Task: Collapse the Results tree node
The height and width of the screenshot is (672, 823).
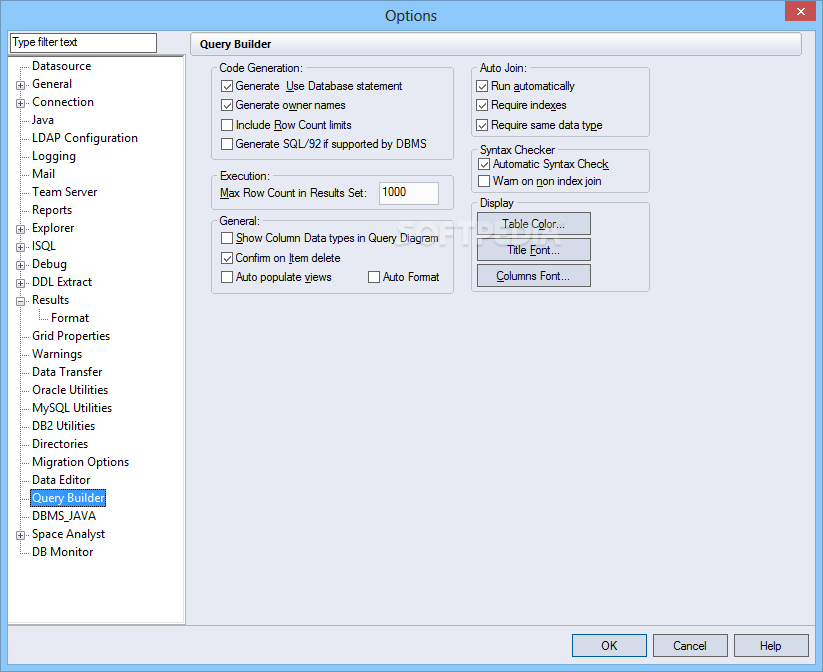Action: (x=20, y=301)
